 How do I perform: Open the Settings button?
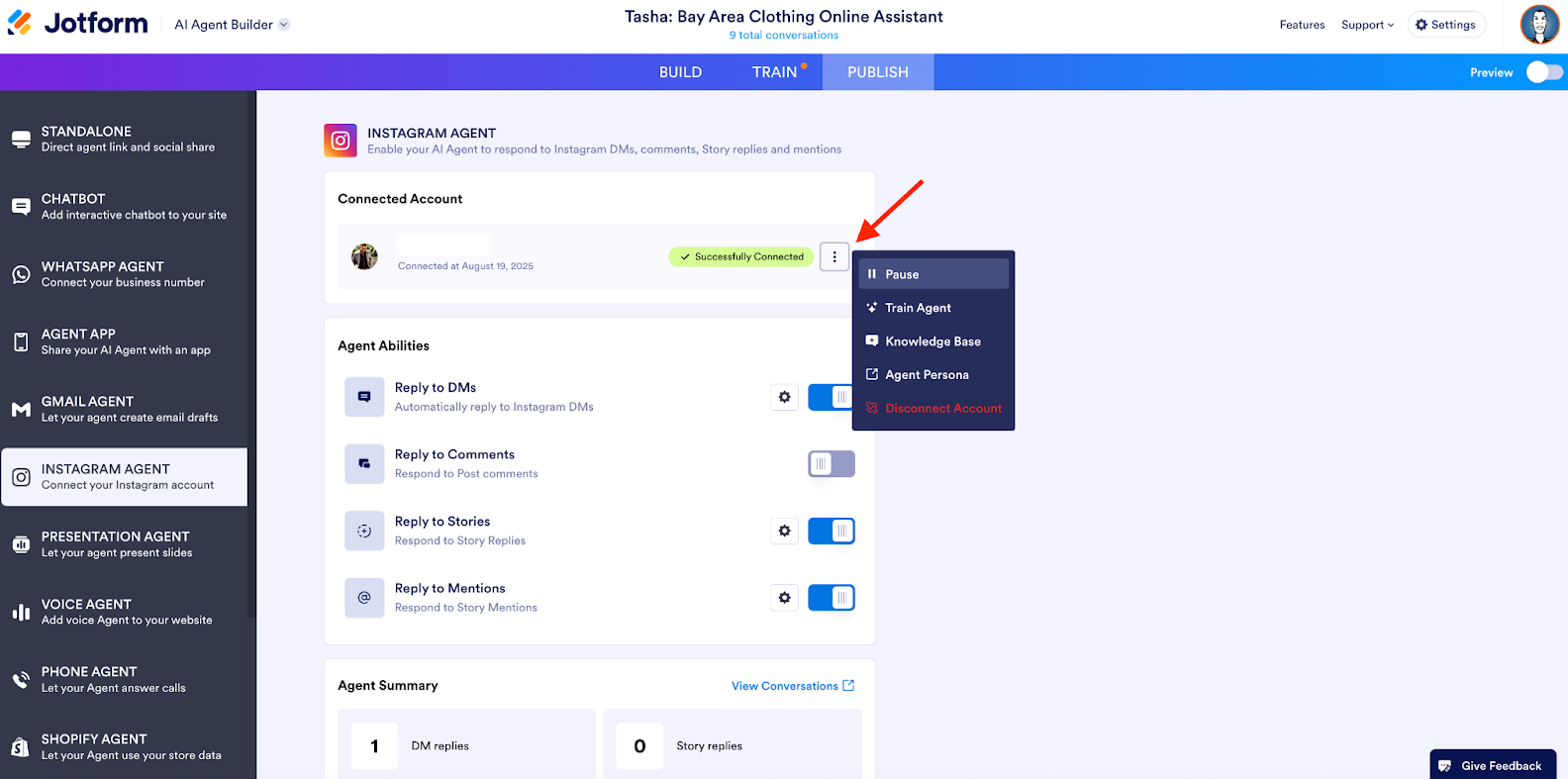click(1446, 25)
